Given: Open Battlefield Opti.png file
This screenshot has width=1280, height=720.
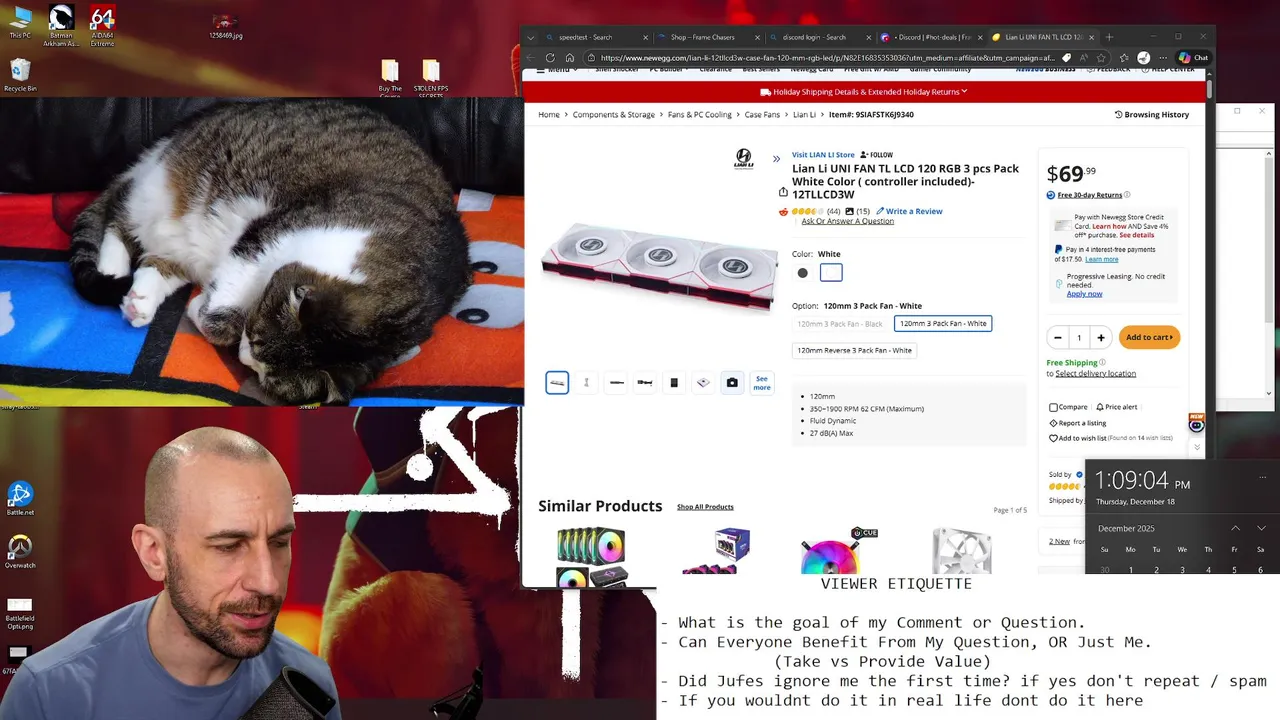Looking at the screenshot, I should [x=20, y=614].
